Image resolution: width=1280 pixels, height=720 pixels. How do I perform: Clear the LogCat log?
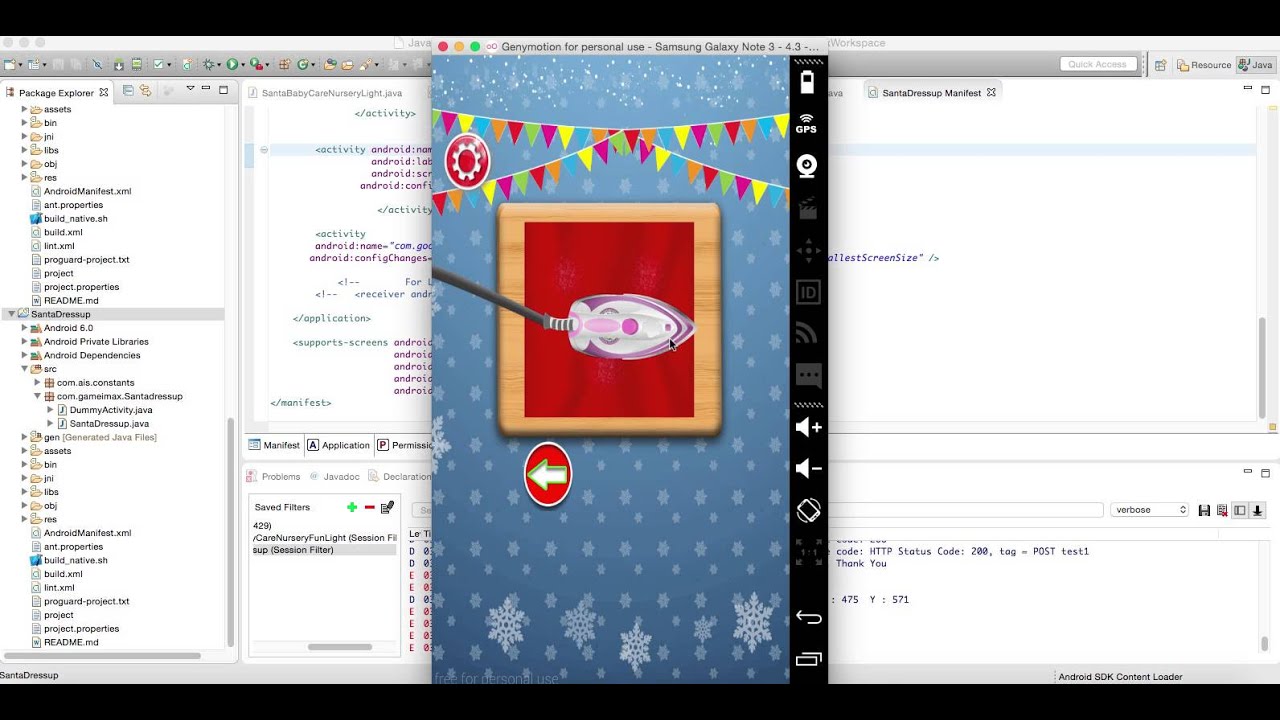pyautogui.click(x=1221, y=510)
